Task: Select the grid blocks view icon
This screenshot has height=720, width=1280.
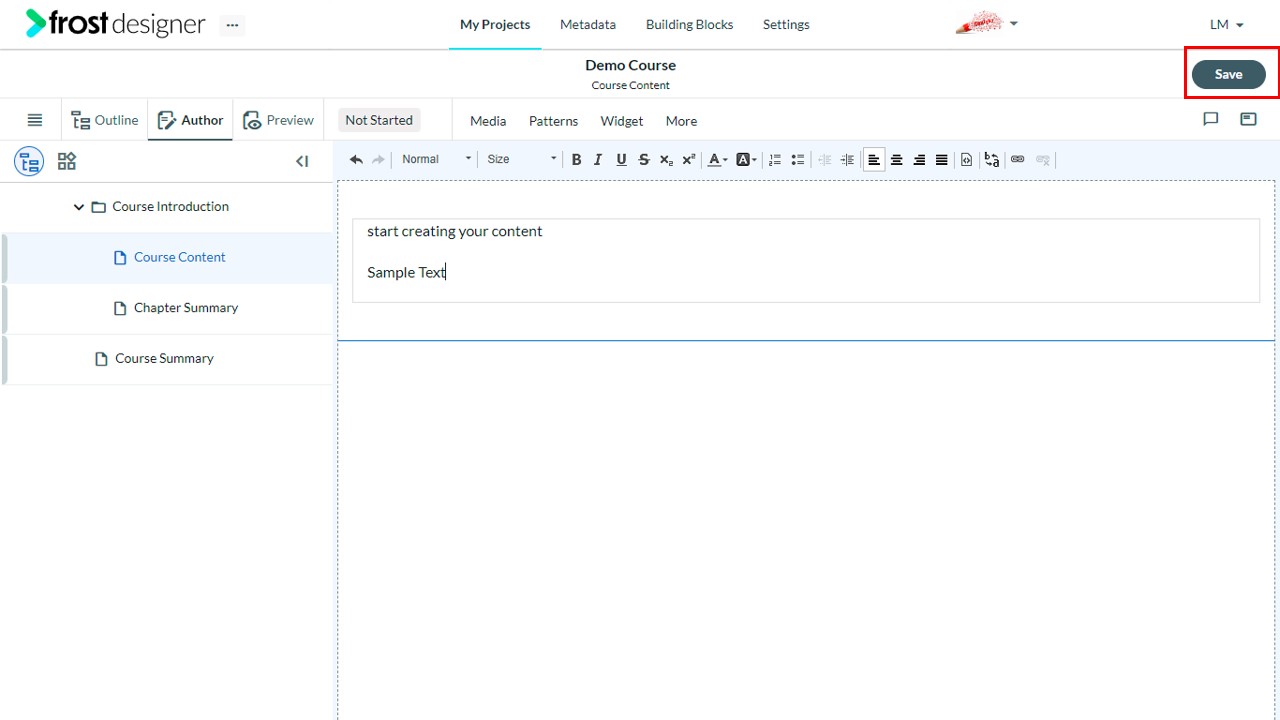Action: pyautogui.click(x=67, y=161)
